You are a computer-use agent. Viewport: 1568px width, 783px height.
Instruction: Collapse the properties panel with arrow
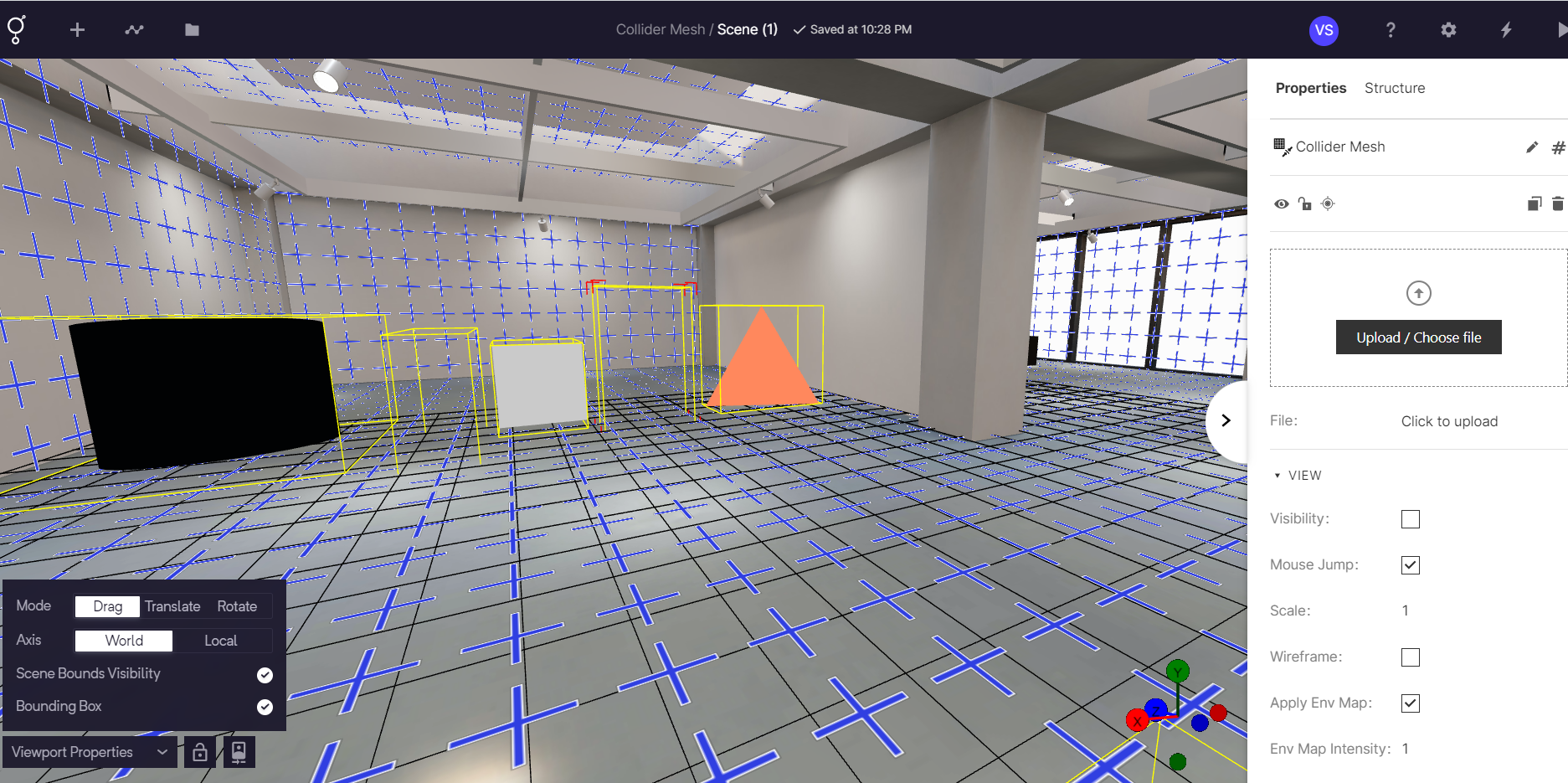pyautogui.click(x=1226, y=420)
